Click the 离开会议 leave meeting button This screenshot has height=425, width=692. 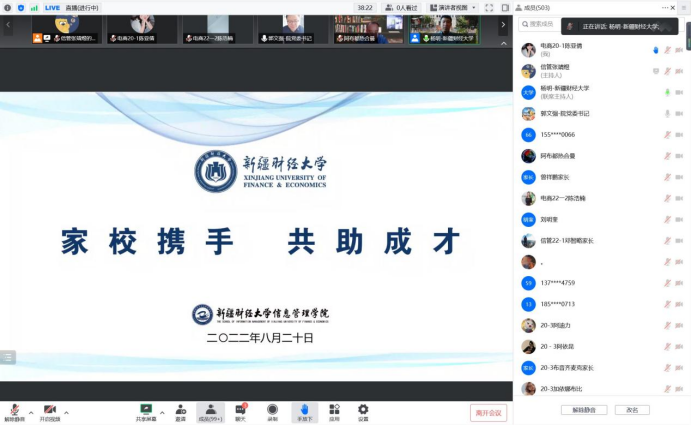pos(488,413)
